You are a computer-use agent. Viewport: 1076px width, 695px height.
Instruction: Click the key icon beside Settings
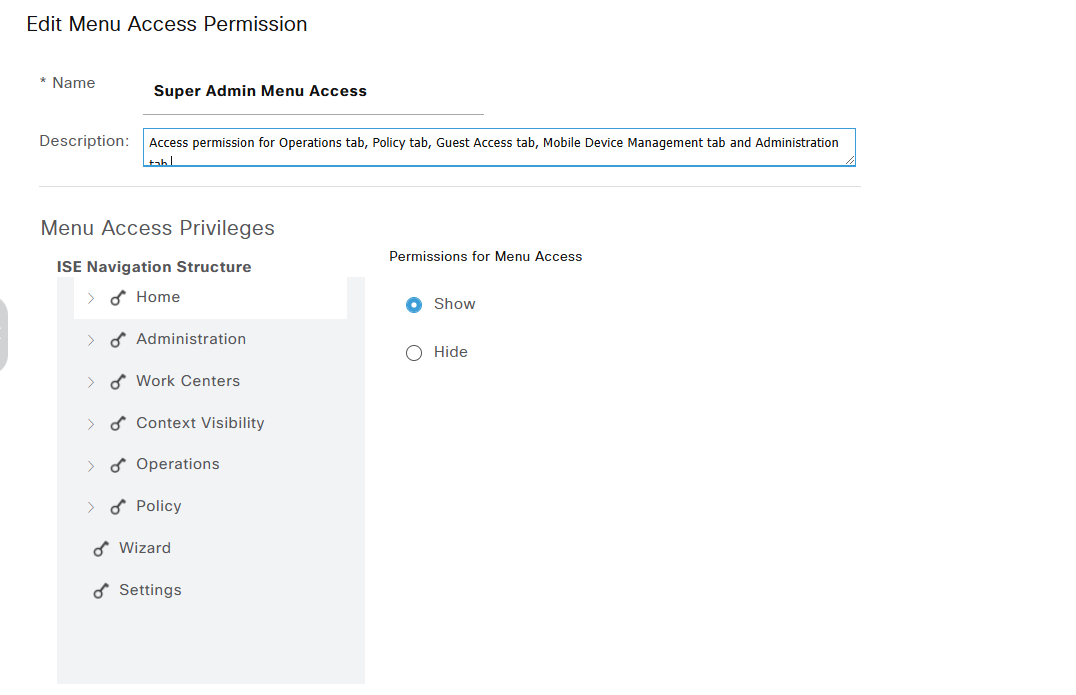[x=101, y=591]
